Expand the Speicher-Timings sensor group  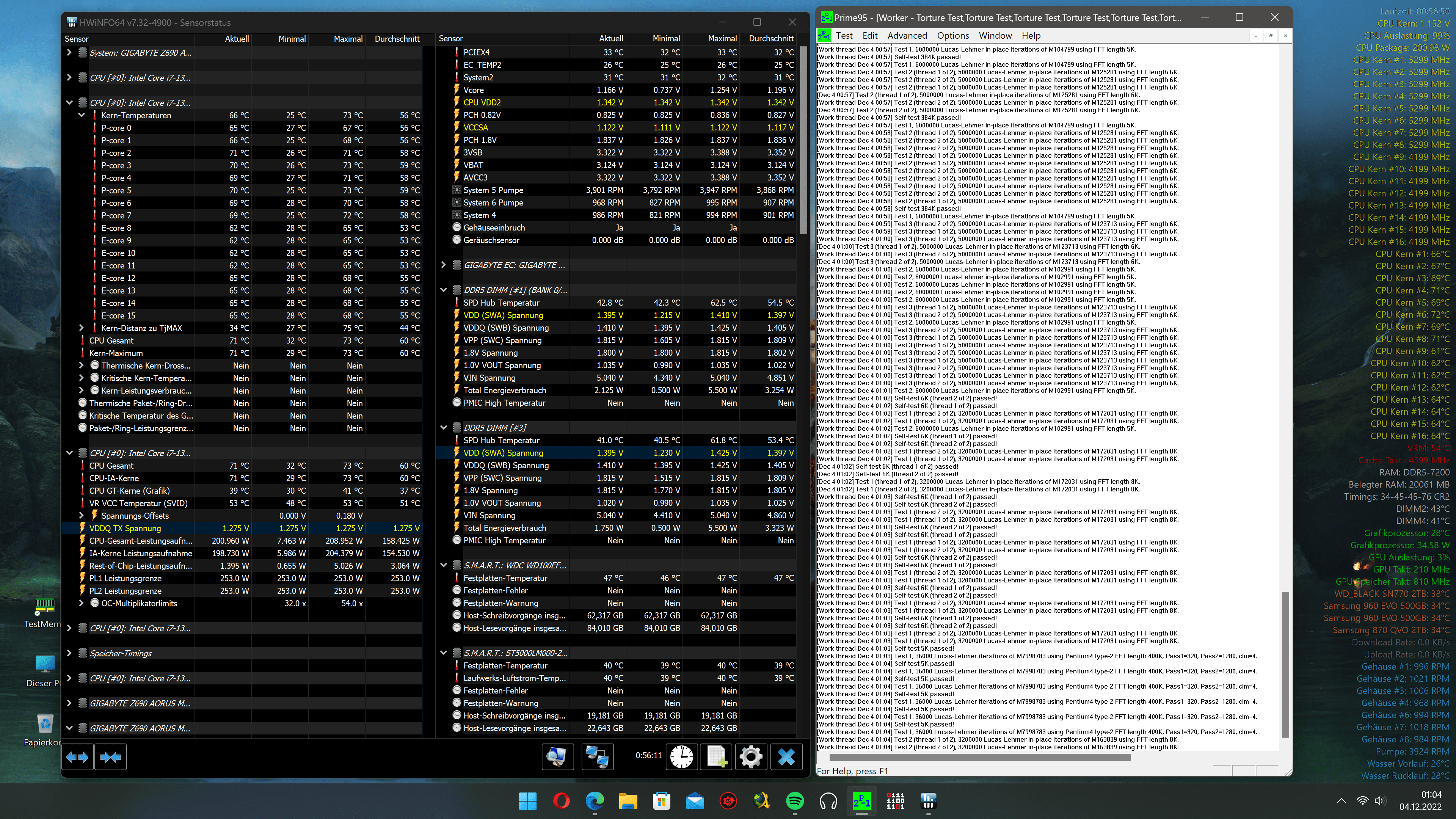pos(69,653)
